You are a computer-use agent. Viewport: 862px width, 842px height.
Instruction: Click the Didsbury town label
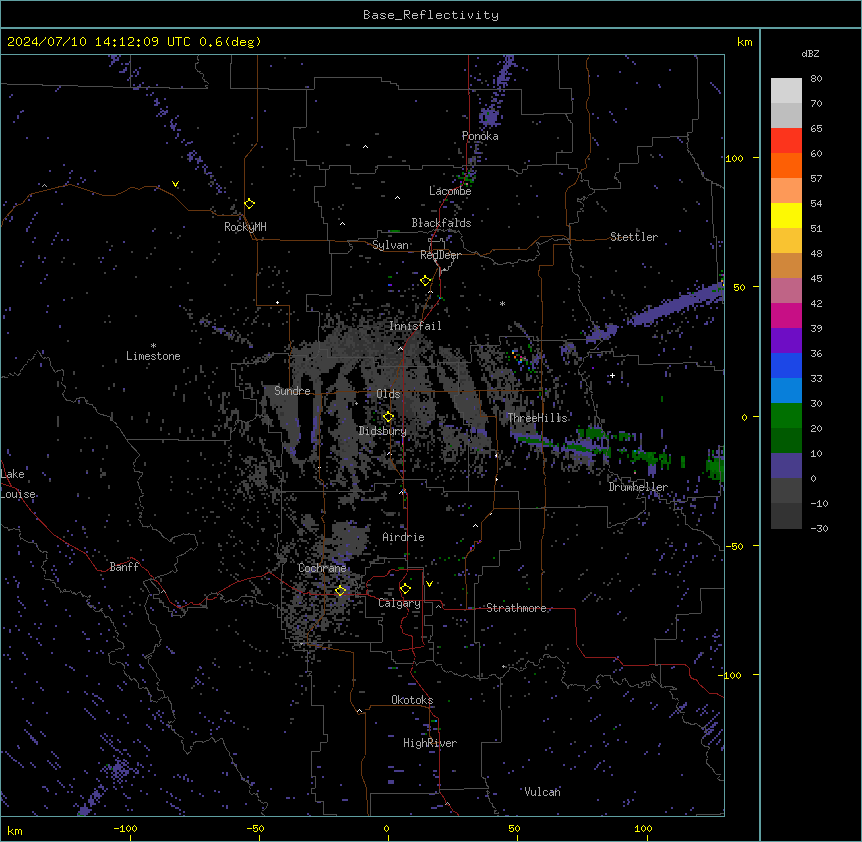(383, 431)
